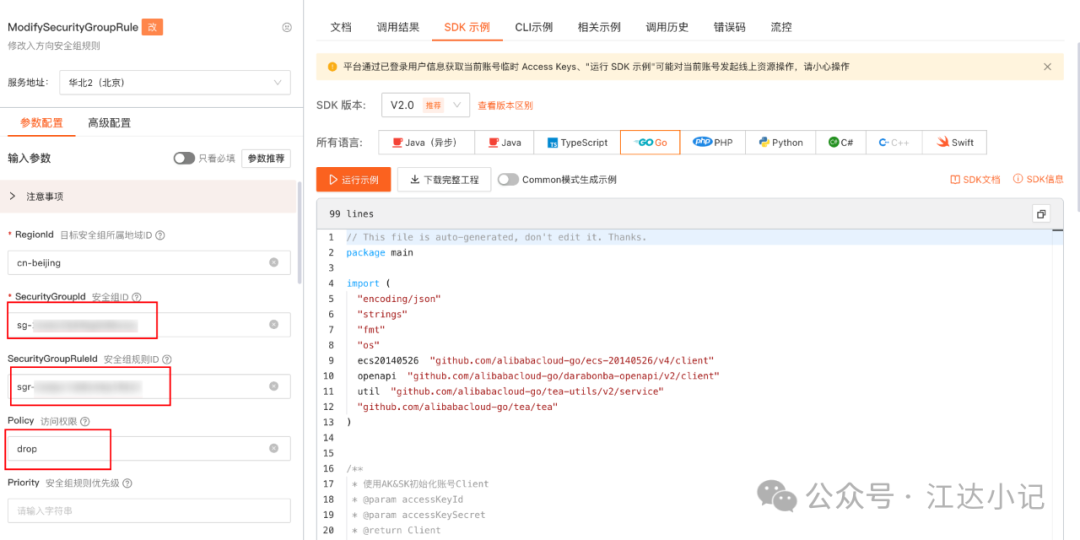The image size is (1080, 540).
Task: Select Swift language
Action: [955, 143]
